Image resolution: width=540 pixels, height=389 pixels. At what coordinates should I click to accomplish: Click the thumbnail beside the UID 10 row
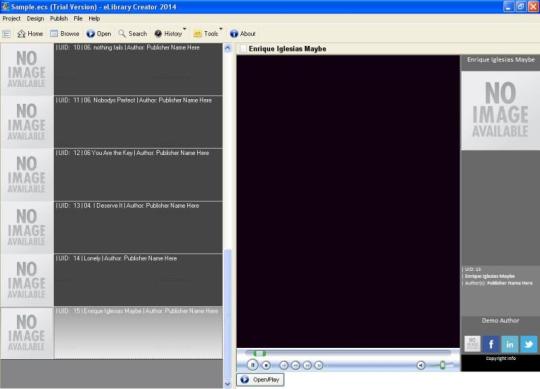[27, 69]
